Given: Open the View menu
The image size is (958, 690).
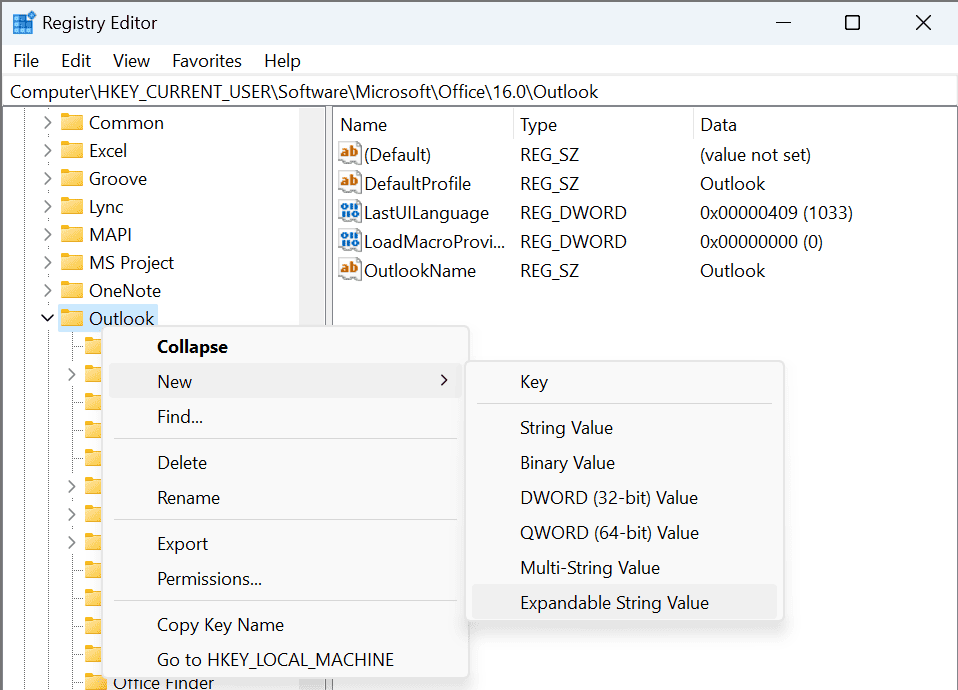Looking at the screenshot, I should [x=131, y=61].
